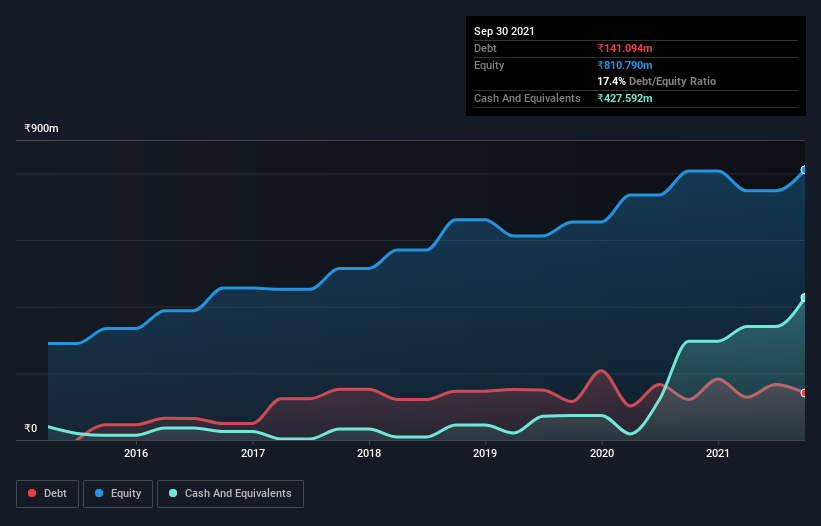Click the Debt row label in tooltip
The width and height of the screenshot is (821, 526).
click(x=485, y=48)
